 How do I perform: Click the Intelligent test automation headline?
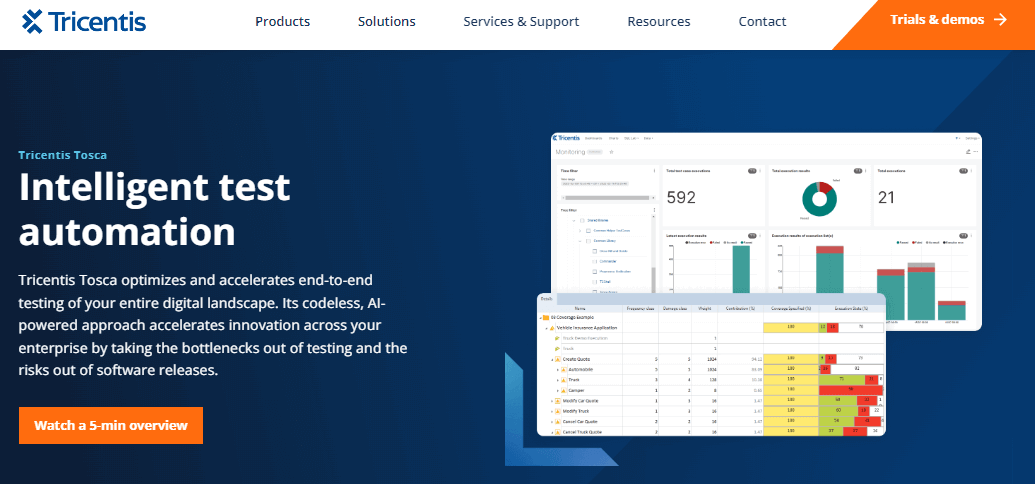pyautogui.click(x=154, y=209)
